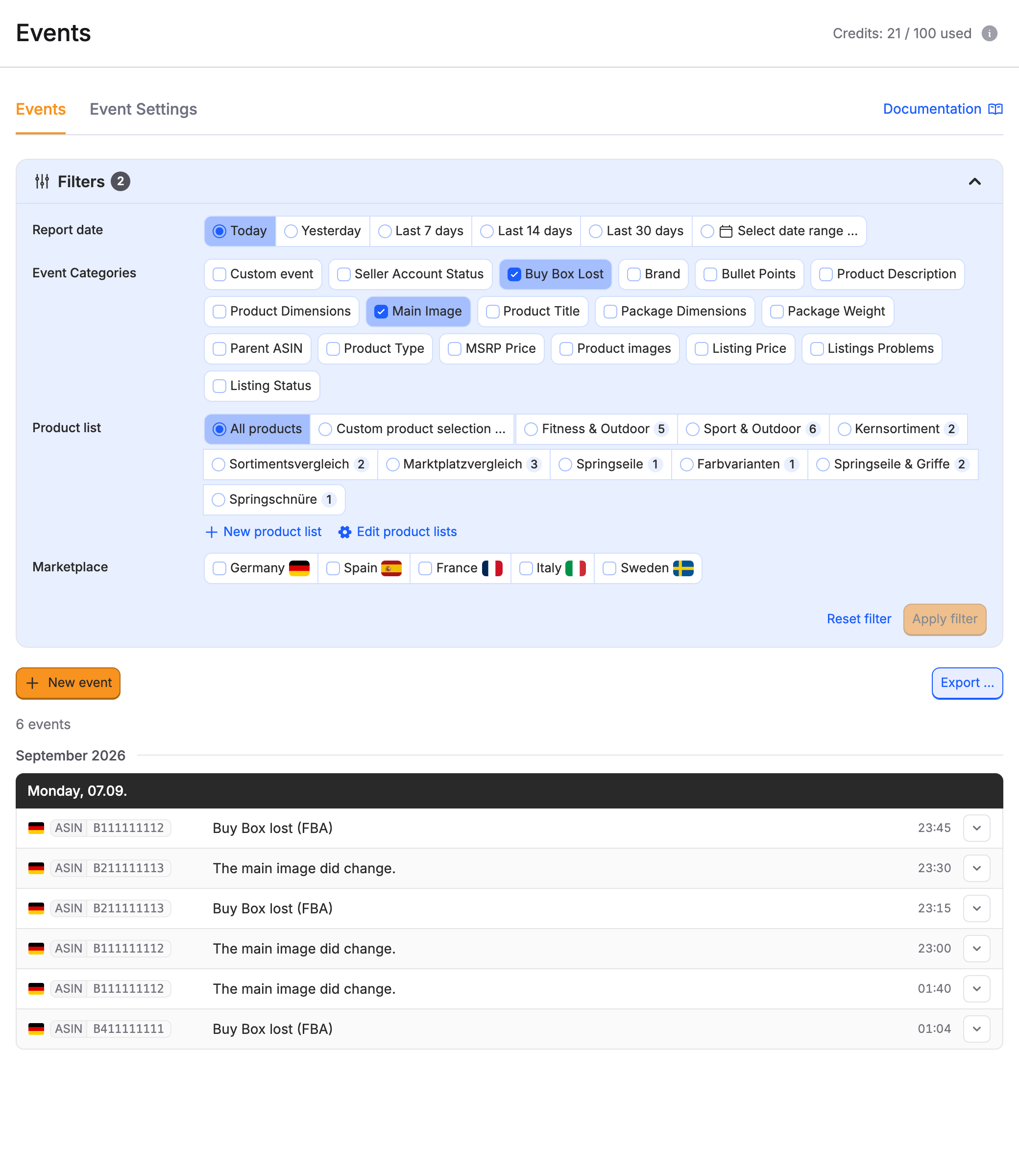
Task: Select the Fitness & Outdoor product list
Action: (596, 429)
